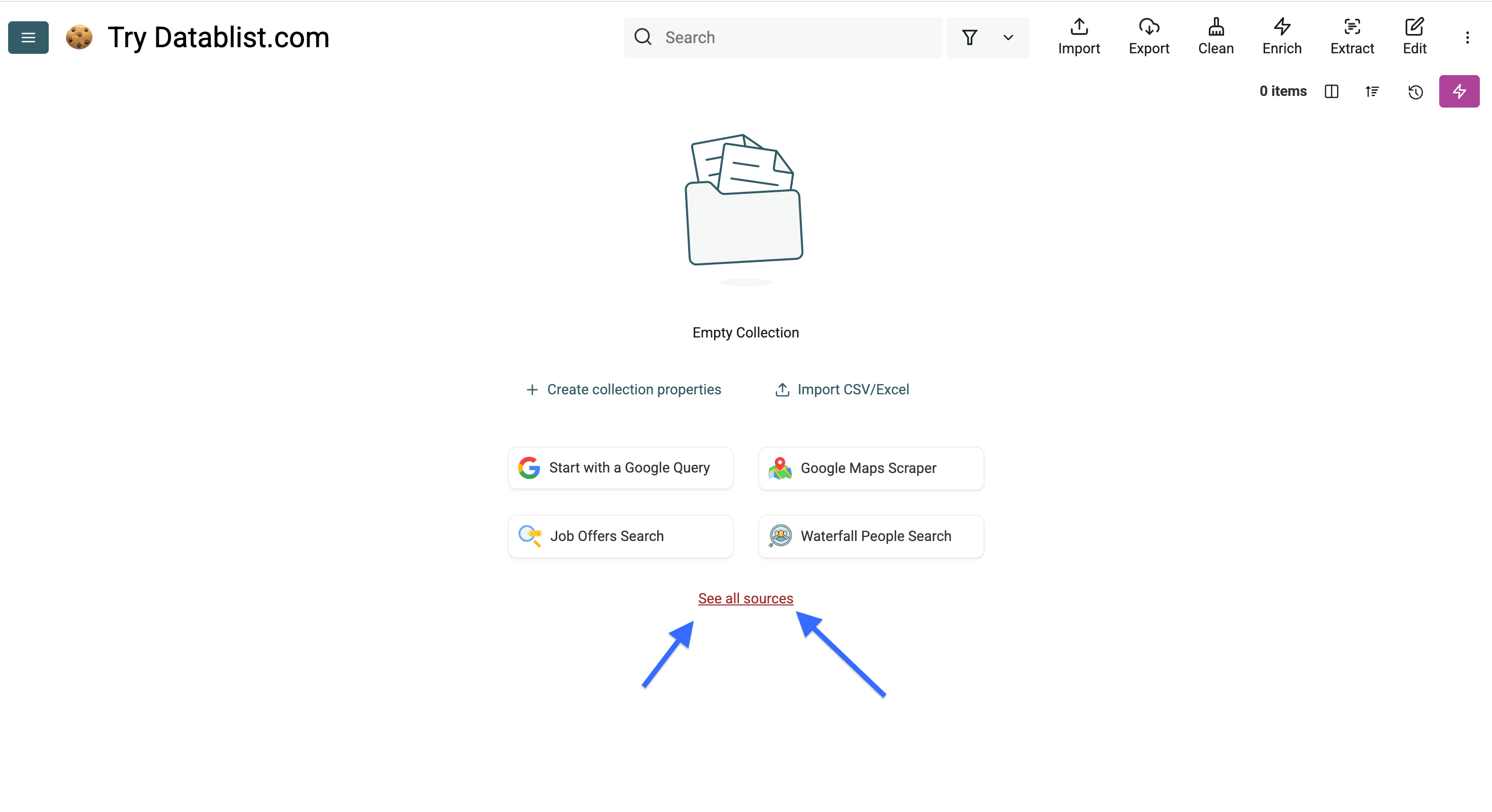Open the history clock icon

[1415, 91]
